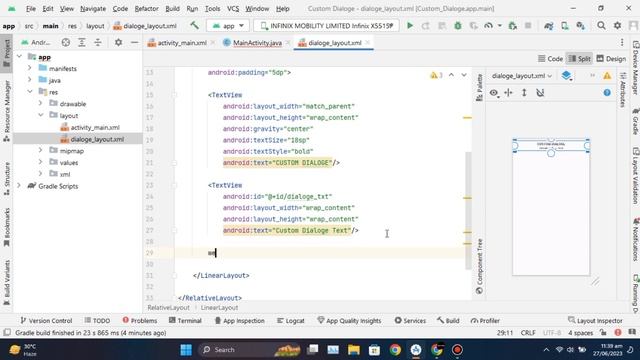
Task: Collapse the app root folder
Action: 19,57
